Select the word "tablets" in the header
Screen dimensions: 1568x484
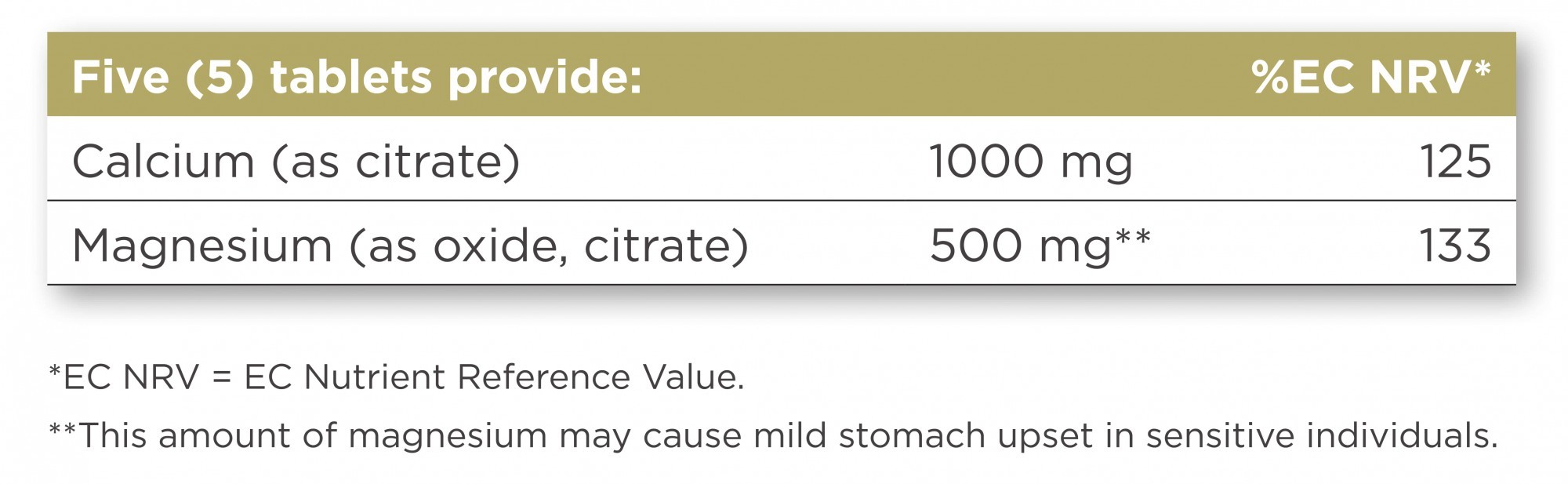click(x=350, y=78)
